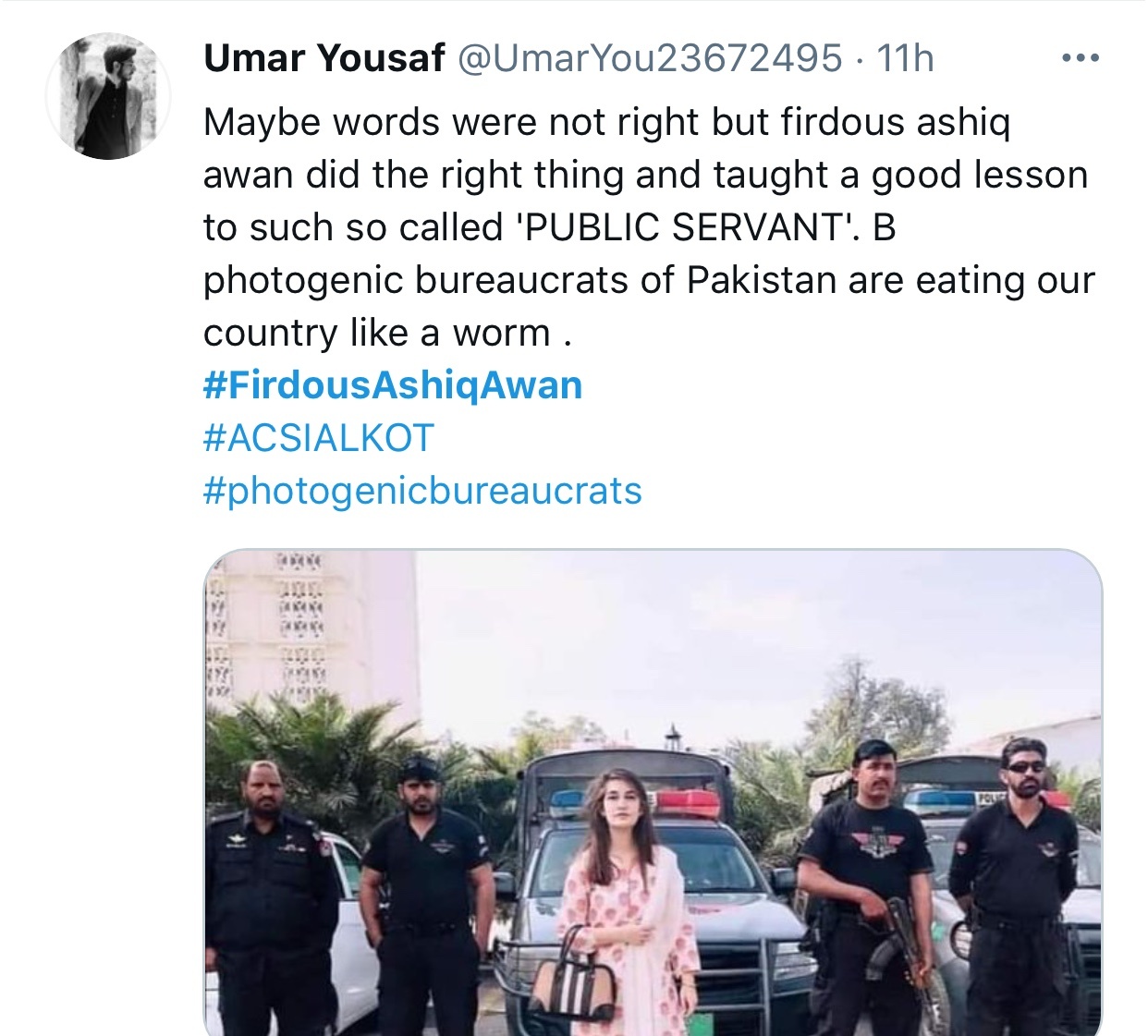
Task: Tap the words 'country like a worm'
Action: pyautogui.click(x=377, y=333)
